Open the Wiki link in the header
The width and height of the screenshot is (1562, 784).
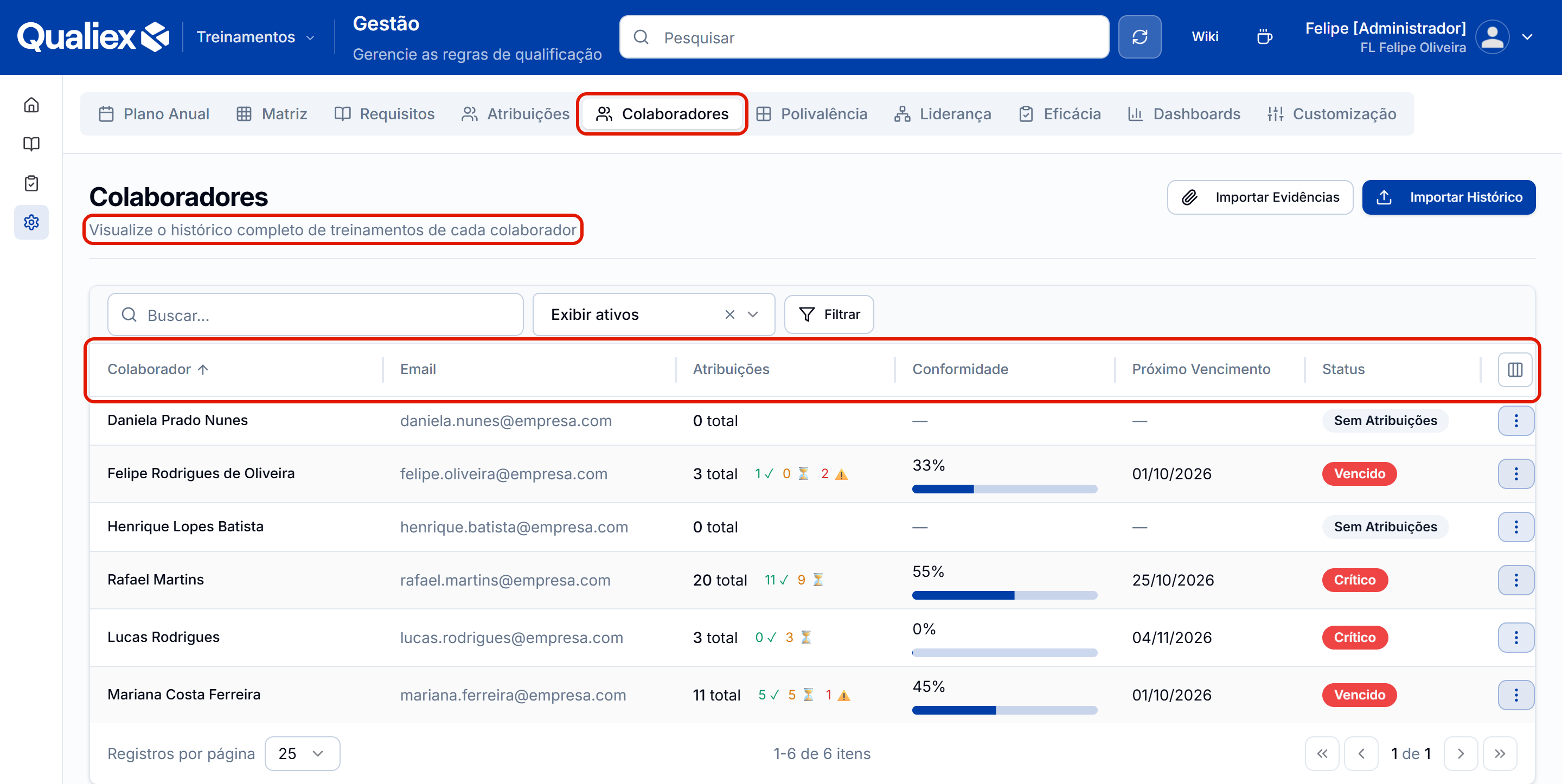point(1205,37)
